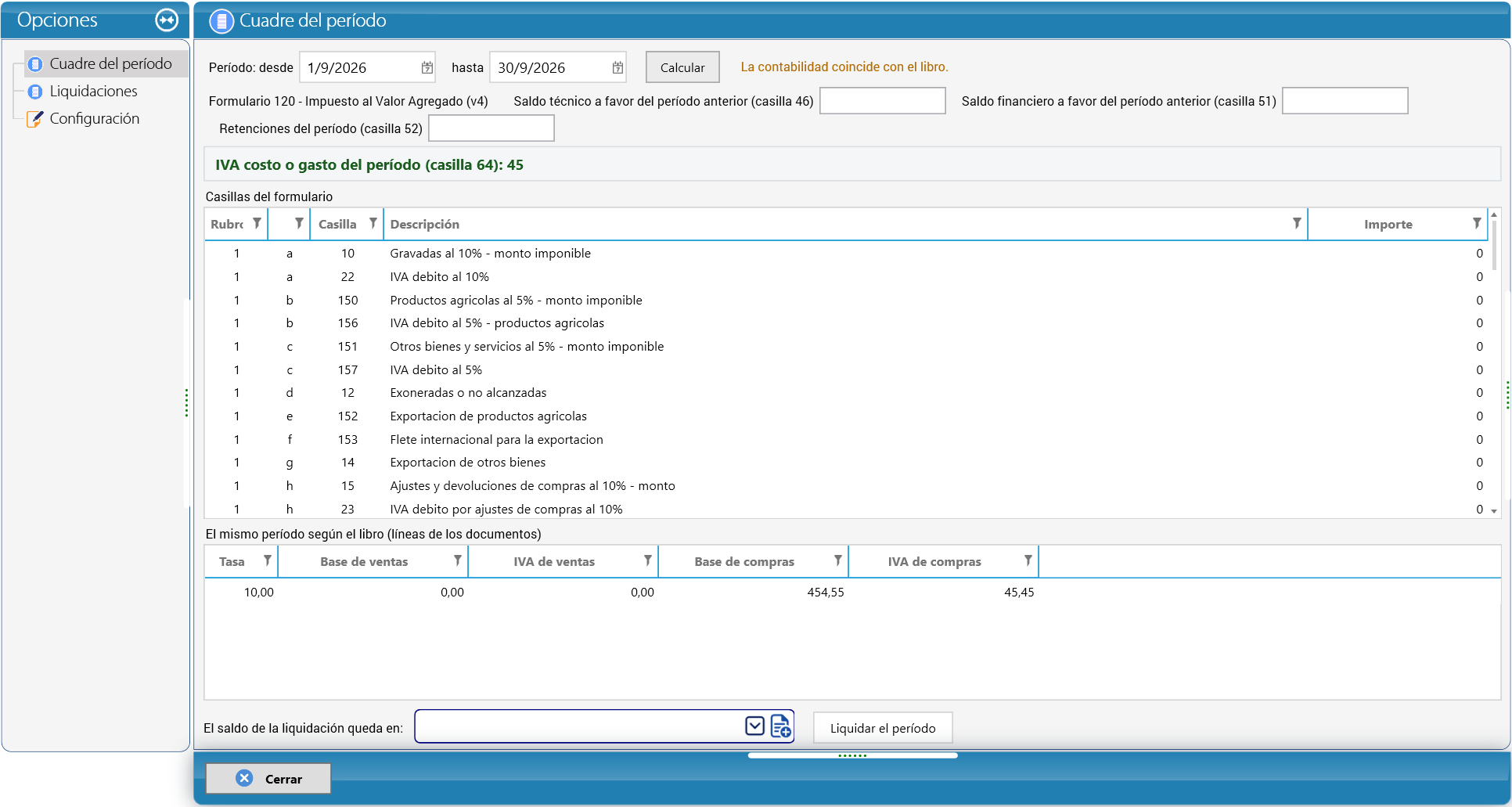1512x807 pixels.
Task: Filter the Importe column
Action: [x=1477, y=224]
